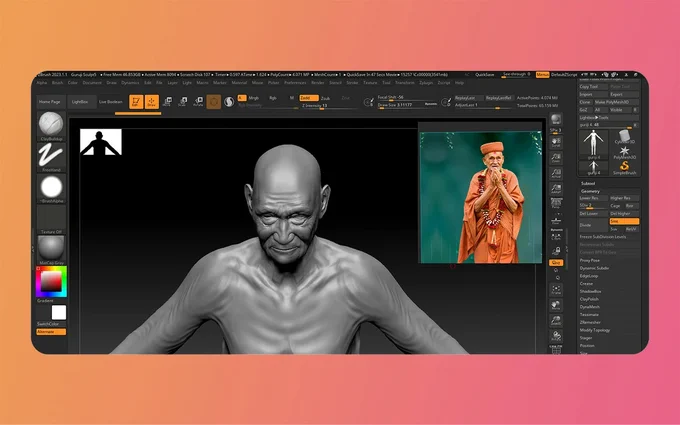Open the BrushAlpha selector

pyautogui.click(x=51, y=188)
